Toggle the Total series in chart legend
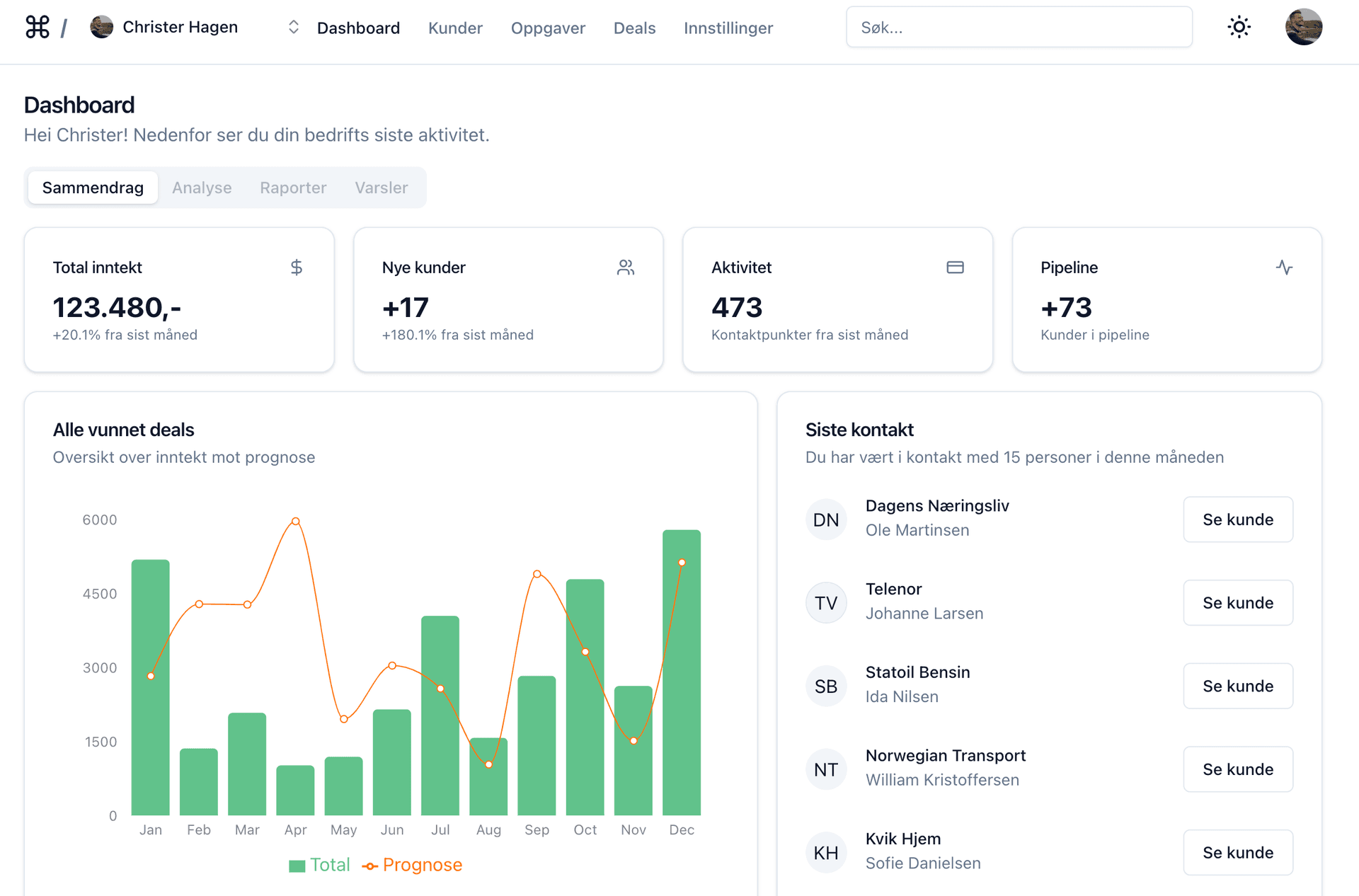The height and width of the screenshot is (896, 1359). (x=320, y=865)
